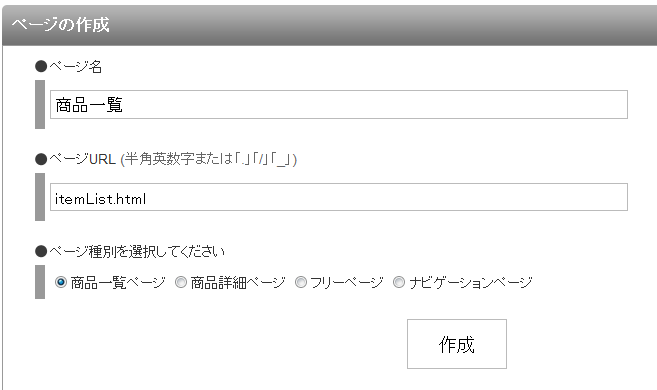Click the 商品一覧ページ label text
The width and height of the screenshot is (657, 390).
click(118, 283)
